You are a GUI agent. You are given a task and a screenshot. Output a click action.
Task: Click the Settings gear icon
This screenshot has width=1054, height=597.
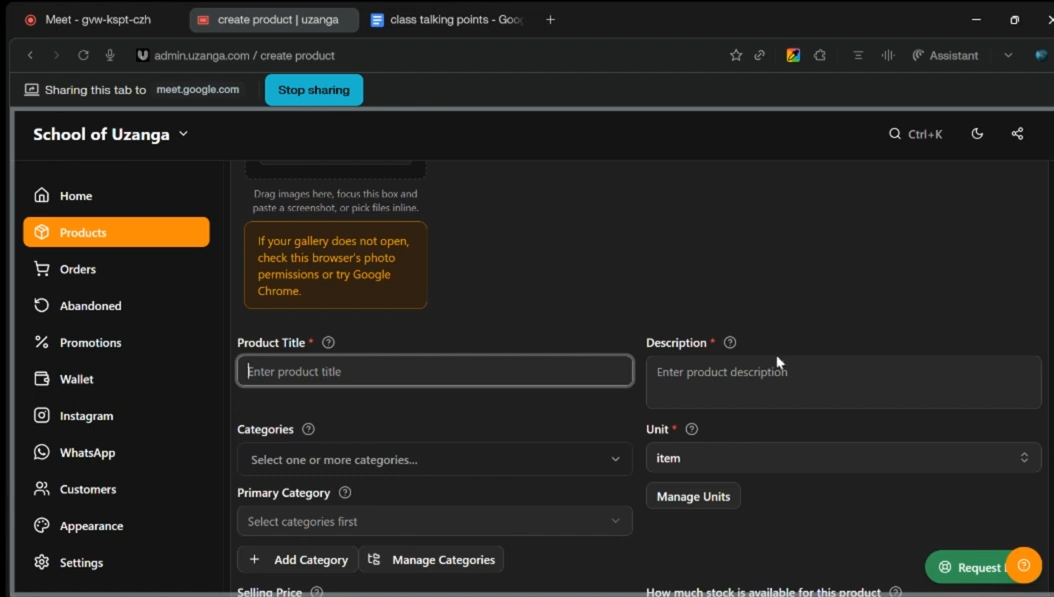click(x=42, y=562)
